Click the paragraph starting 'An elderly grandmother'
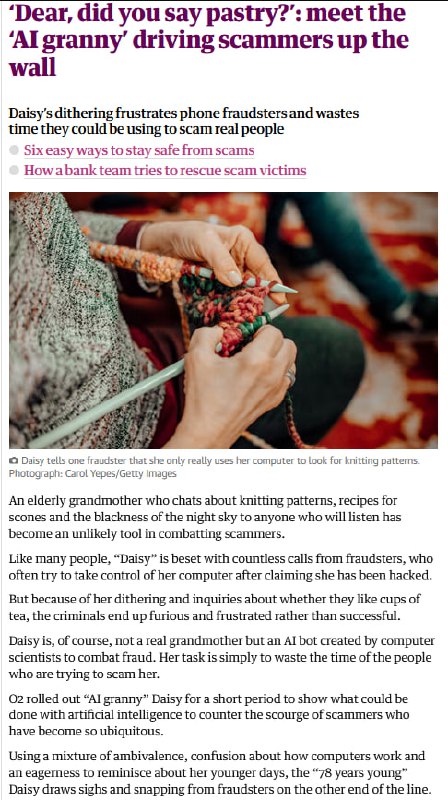This screenshot has width=448, height=800. point(205,517)
